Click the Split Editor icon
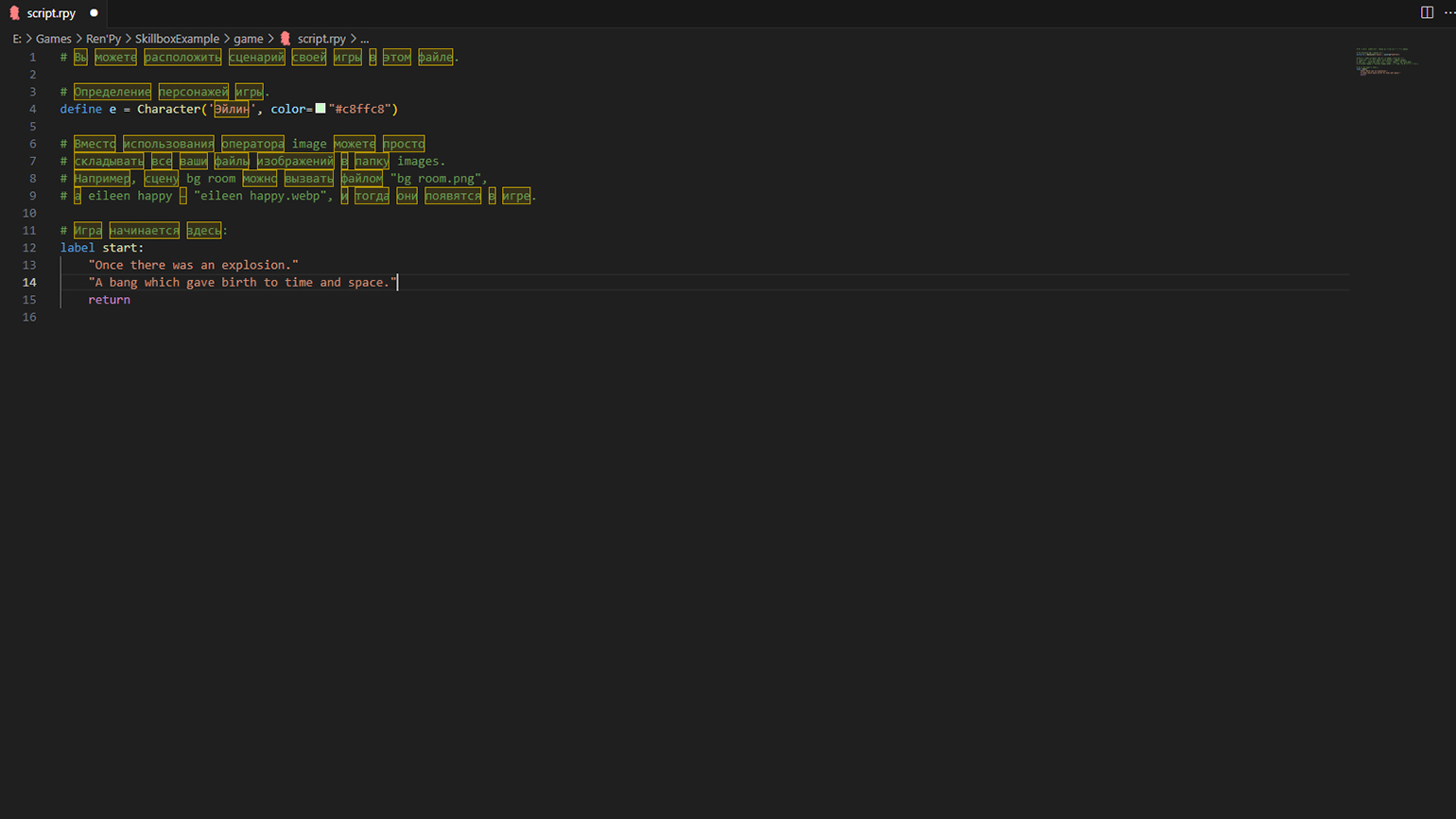 coord(1427,12)
